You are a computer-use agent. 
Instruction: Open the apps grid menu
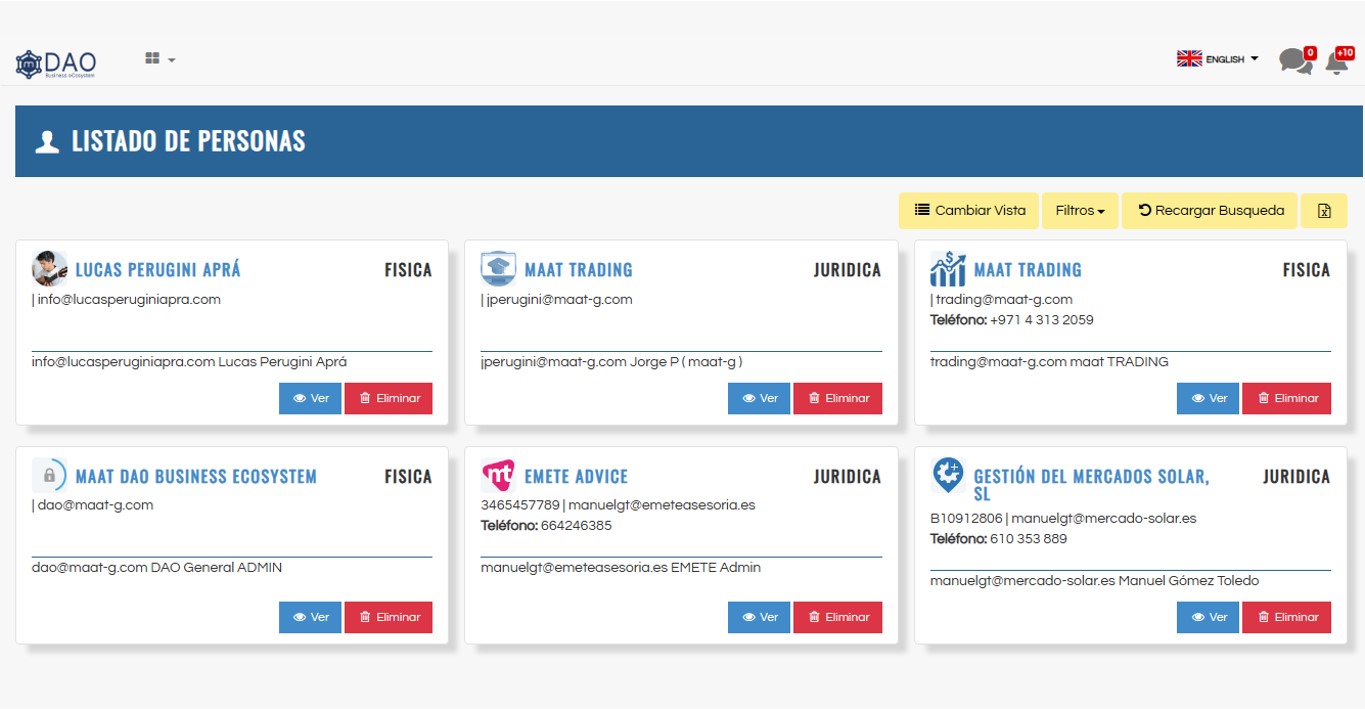(x=159, y=59)
